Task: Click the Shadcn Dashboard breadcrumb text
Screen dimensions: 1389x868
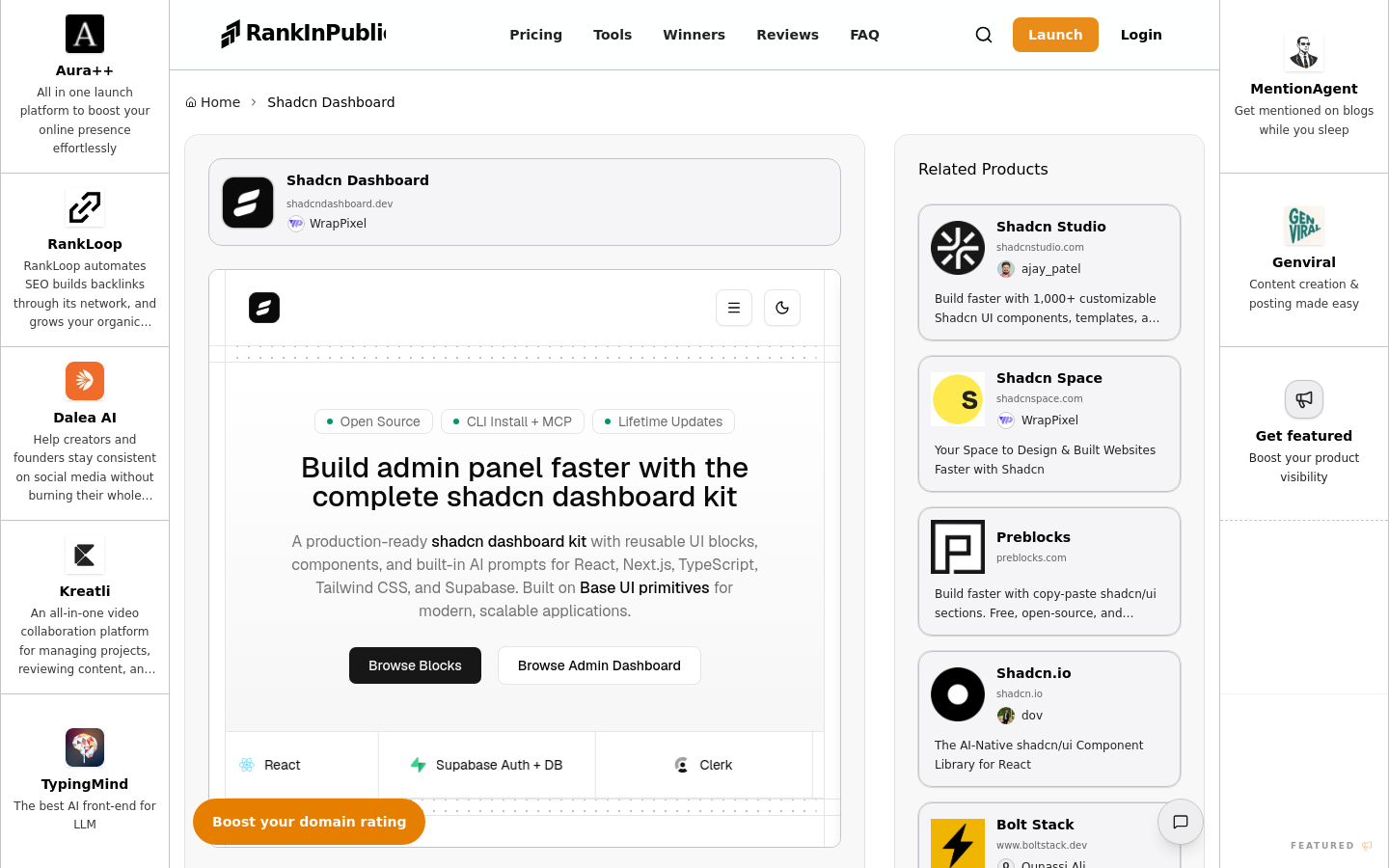Action: (x=331, y=102)
